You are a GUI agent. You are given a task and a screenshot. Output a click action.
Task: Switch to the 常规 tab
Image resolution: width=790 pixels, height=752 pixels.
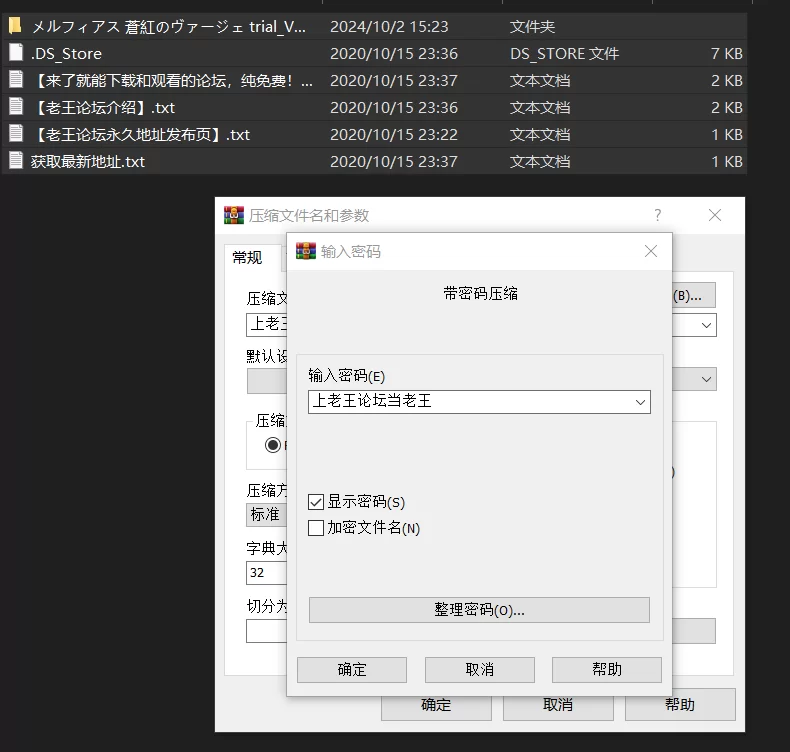pos(247,258)
